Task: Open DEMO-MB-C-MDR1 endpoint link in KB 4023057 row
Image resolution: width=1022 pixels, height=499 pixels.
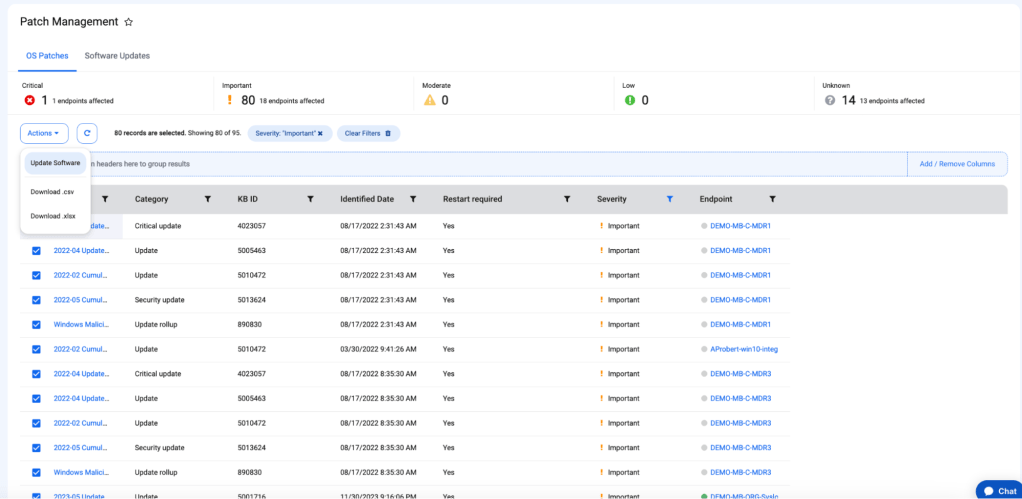Action: tap(740, 226)
